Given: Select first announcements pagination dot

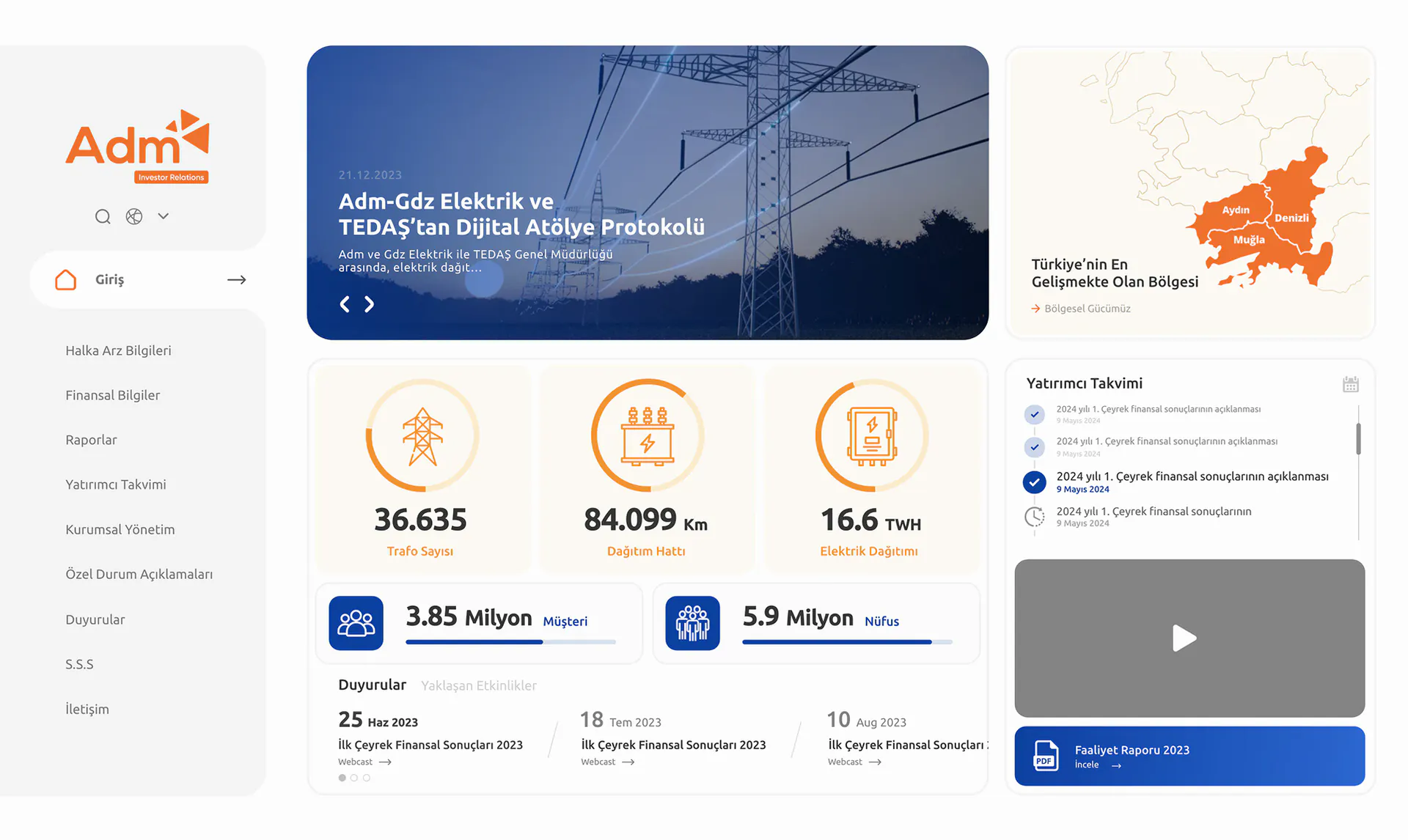Looking at the screenshot, I should pos(342,778).
